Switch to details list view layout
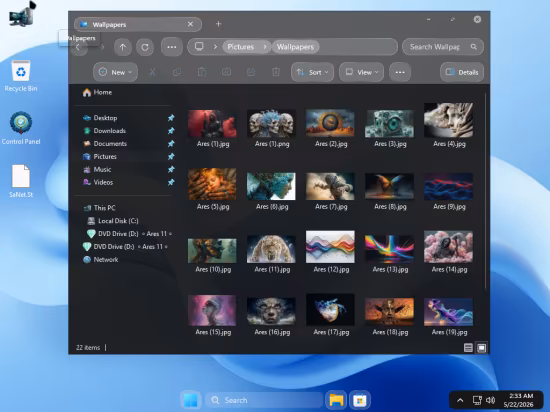The height and width of the screenshot is (412, 550). coord(468,347)
